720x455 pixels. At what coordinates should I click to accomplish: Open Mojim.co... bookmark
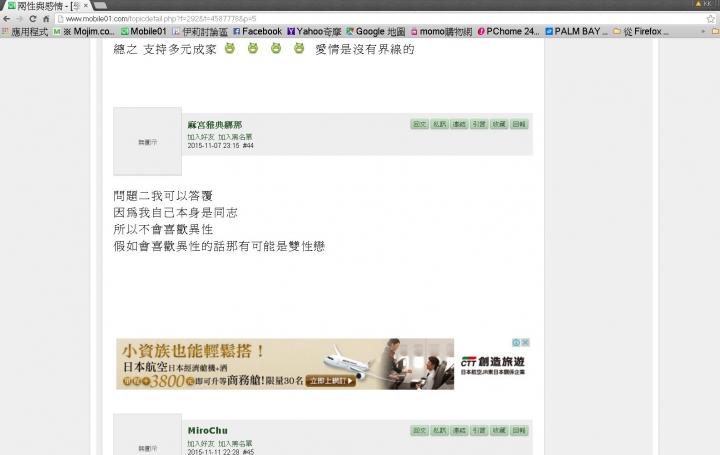click(x=84, y=32)
